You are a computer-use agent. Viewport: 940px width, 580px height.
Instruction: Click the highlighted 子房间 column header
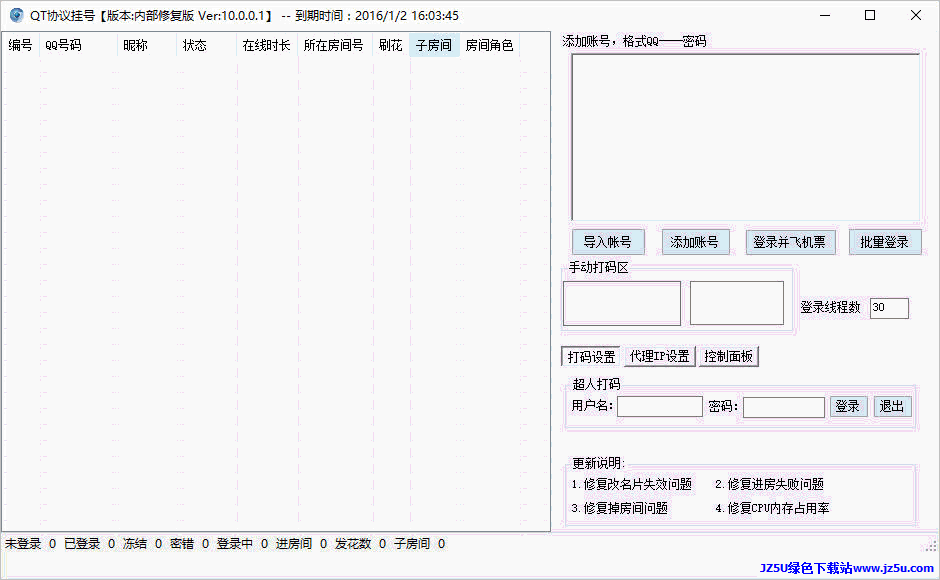[435, 45]
